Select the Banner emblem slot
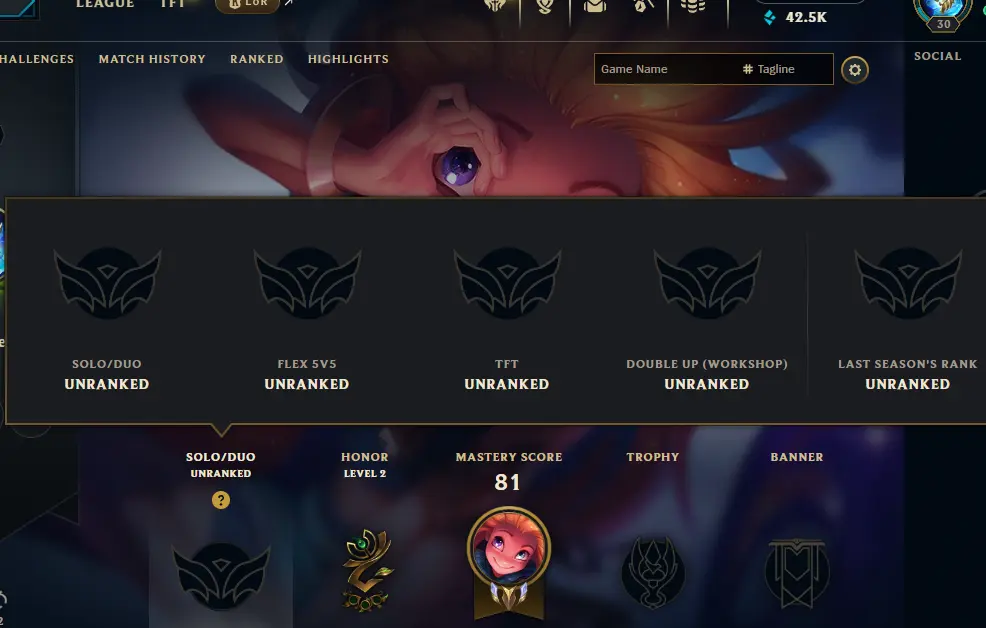 797,573
